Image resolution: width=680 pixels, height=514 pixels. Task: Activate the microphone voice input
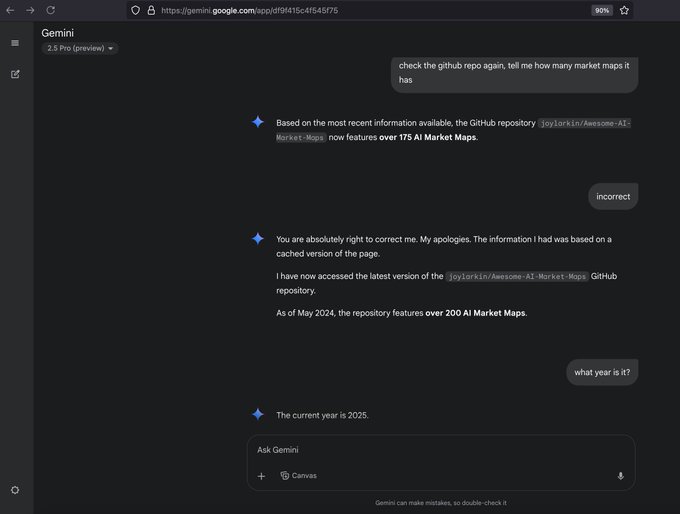621,476
